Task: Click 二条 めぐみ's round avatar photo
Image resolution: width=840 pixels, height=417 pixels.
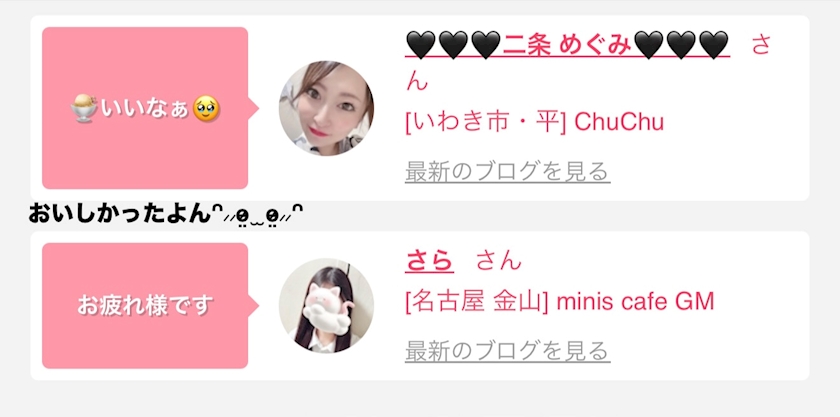Action: (326, 108)
